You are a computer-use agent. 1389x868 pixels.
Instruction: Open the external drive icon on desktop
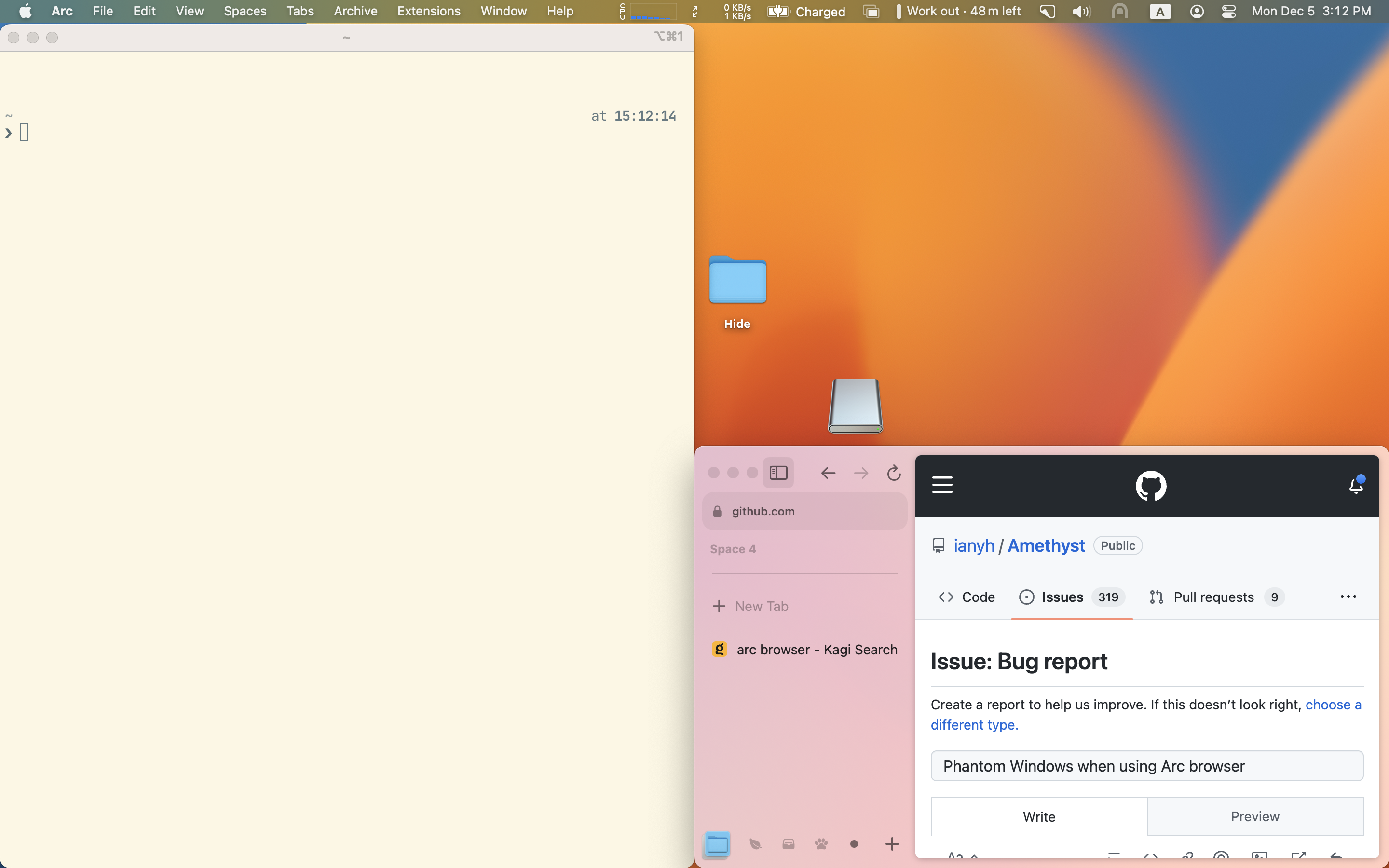(855, 406)
